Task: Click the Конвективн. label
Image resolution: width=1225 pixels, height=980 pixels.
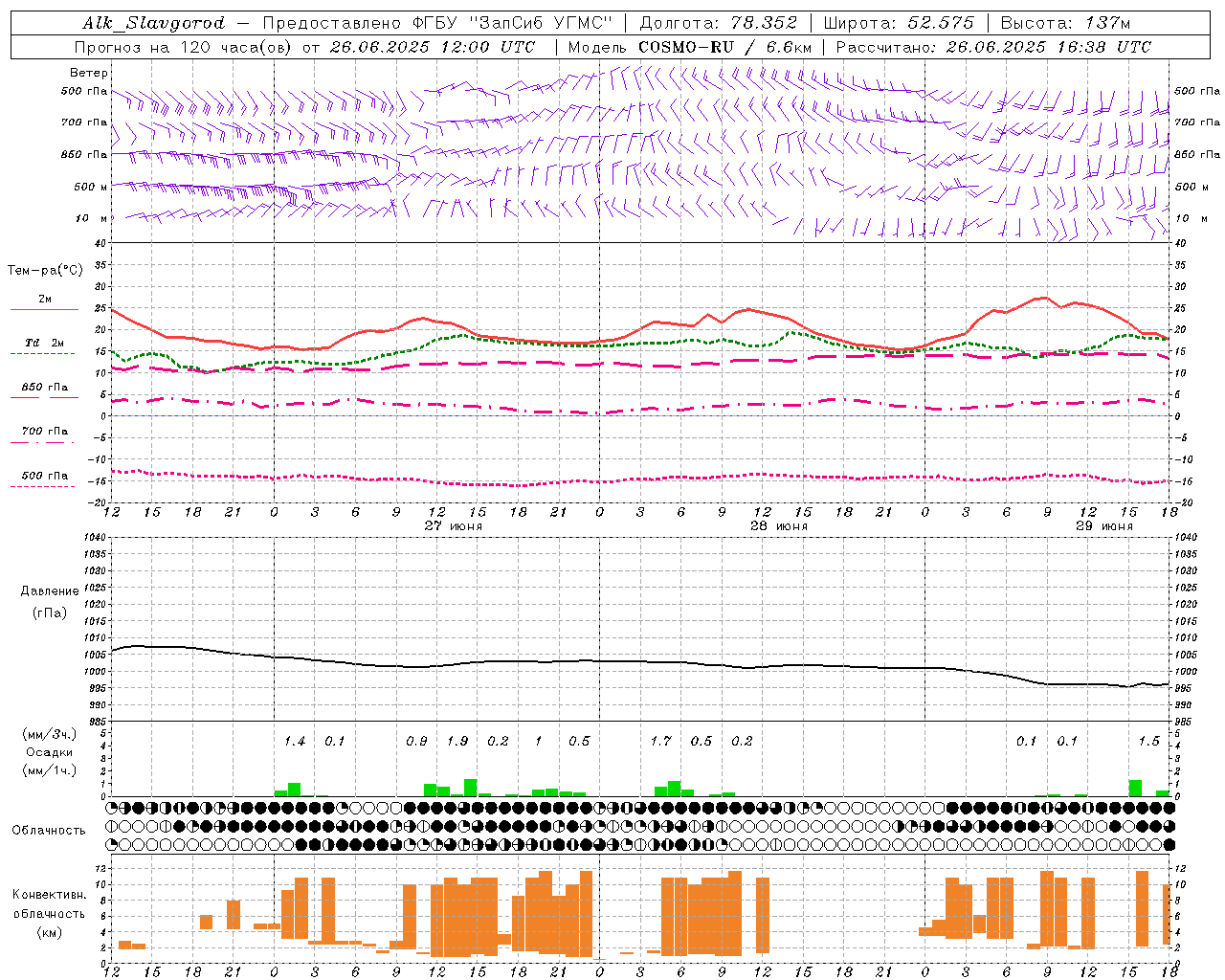Action: coord(49,895)
